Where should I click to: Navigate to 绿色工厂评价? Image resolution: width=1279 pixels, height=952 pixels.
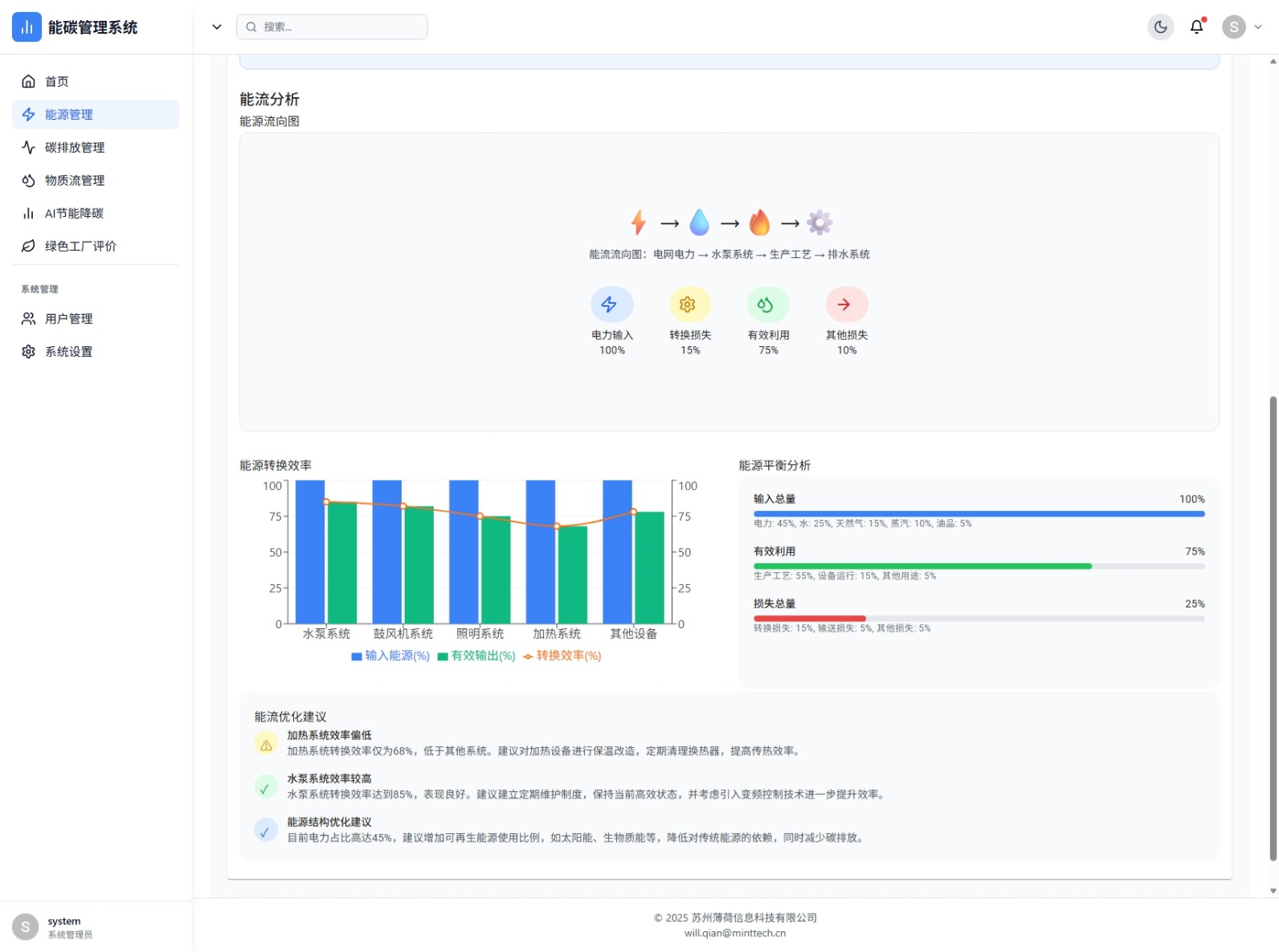80,246
